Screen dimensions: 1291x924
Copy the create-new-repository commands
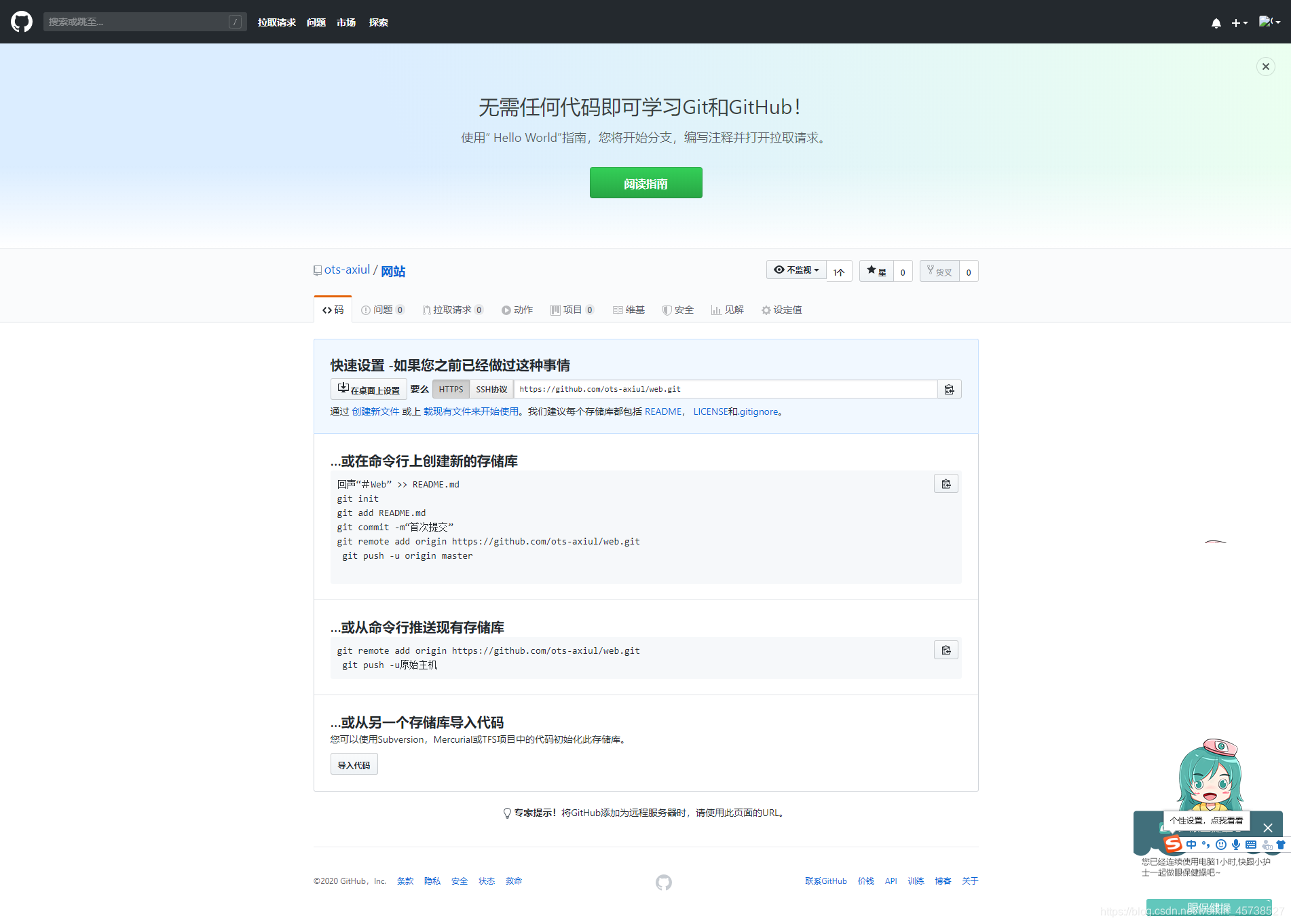click(x=946, y=483)
